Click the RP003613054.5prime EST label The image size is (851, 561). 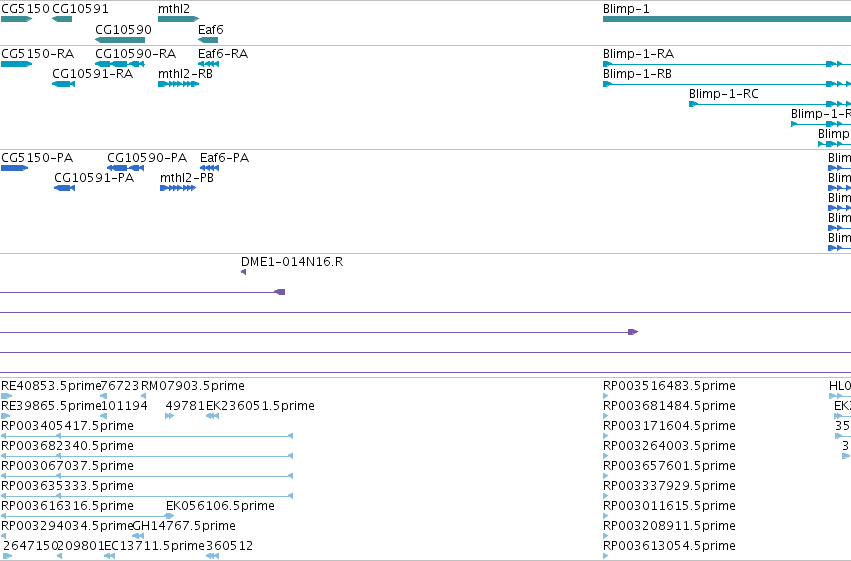669,546
